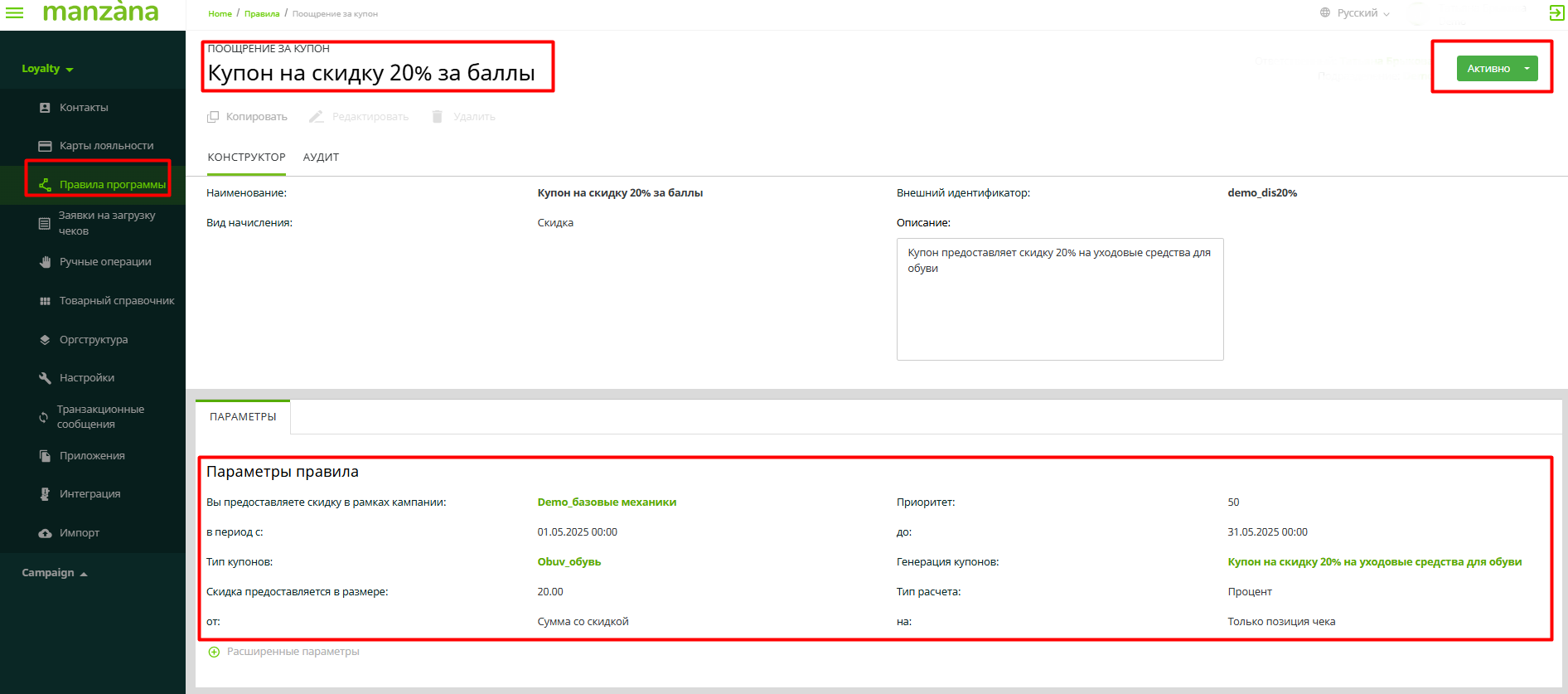This screenshot has height=694, width=1568.
Task: Open the Активно status dropdown
Action: (1527, 69)
